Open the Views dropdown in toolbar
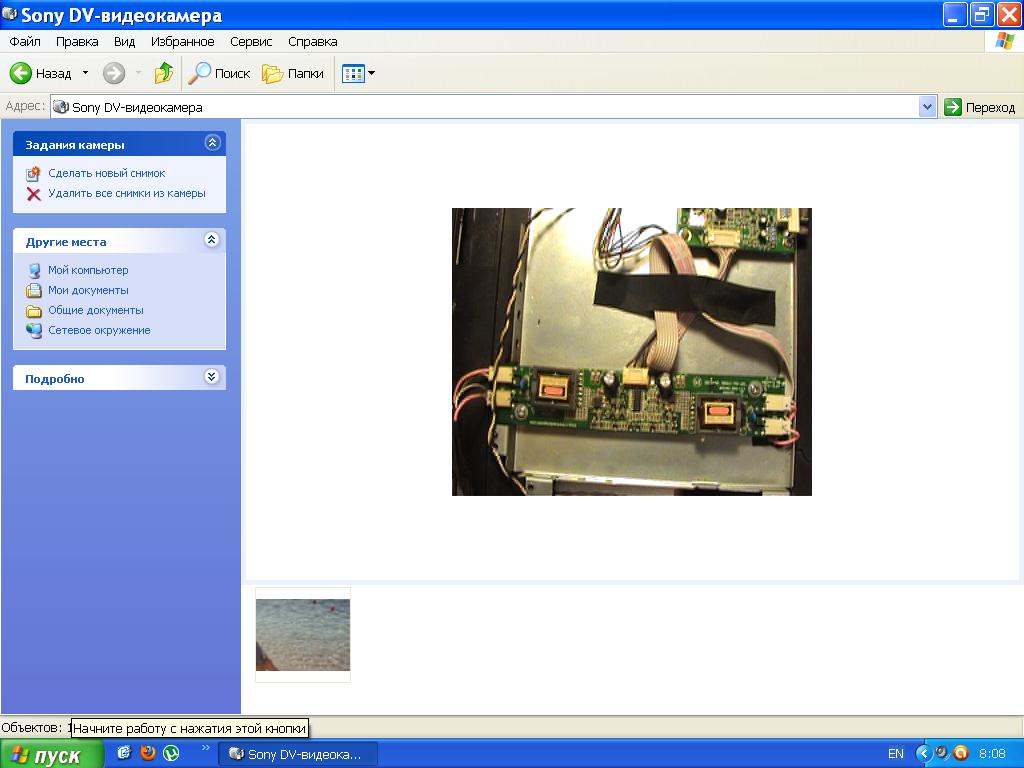Image resolution: width=1024 pixels, height=768 pixels. (x=358, y=73)
